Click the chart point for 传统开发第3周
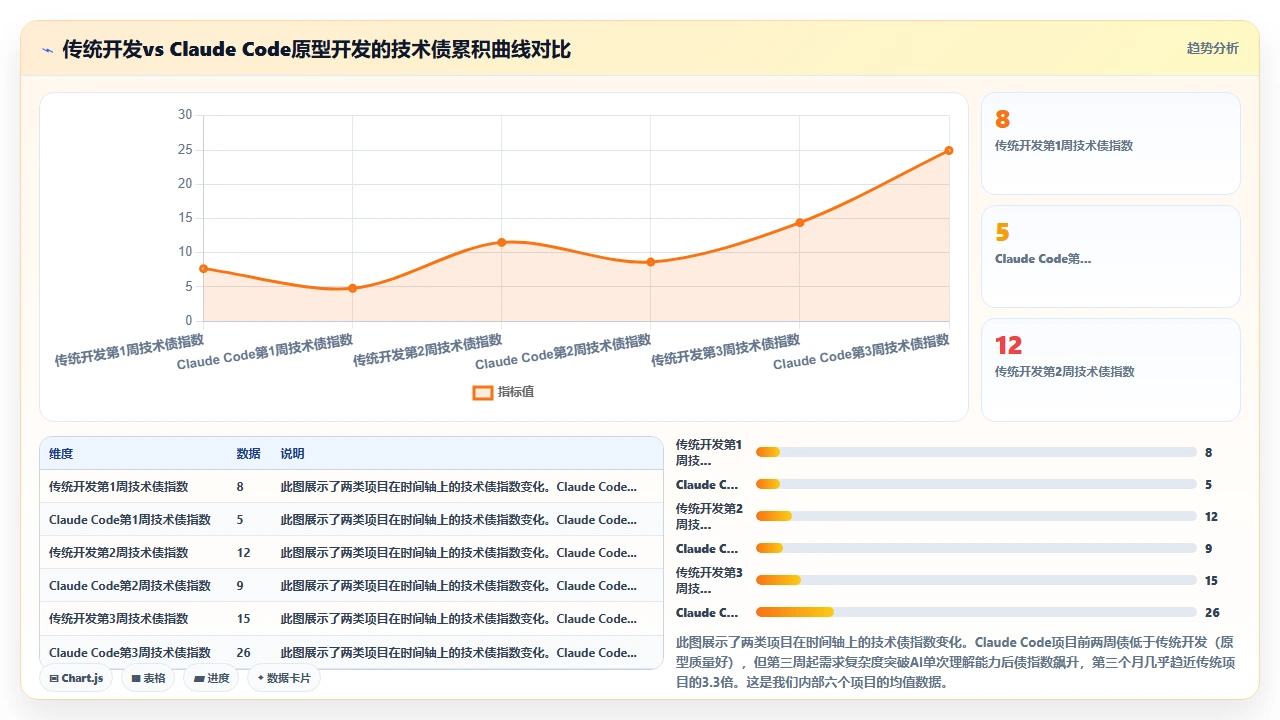Image resolution: width=1280 pixels, height=720 pixels. [x=799, y=222]
